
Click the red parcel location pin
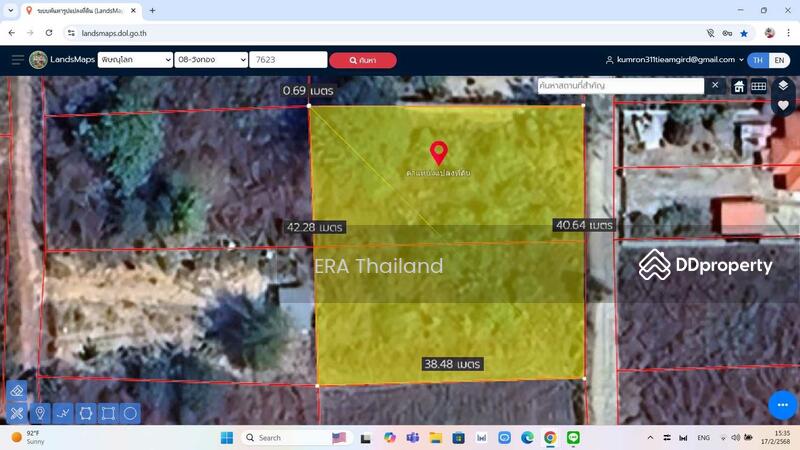point(439,153)
